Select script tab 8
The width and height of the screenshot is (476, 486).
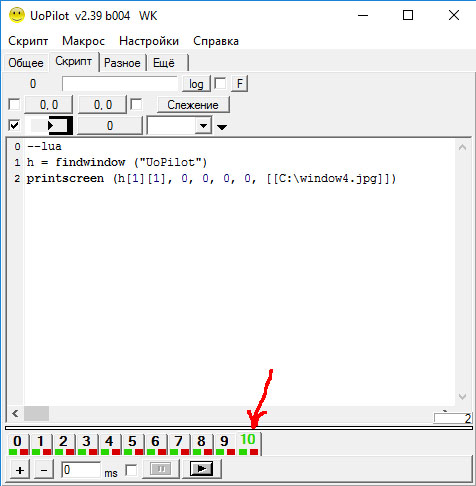coord(202,444)
